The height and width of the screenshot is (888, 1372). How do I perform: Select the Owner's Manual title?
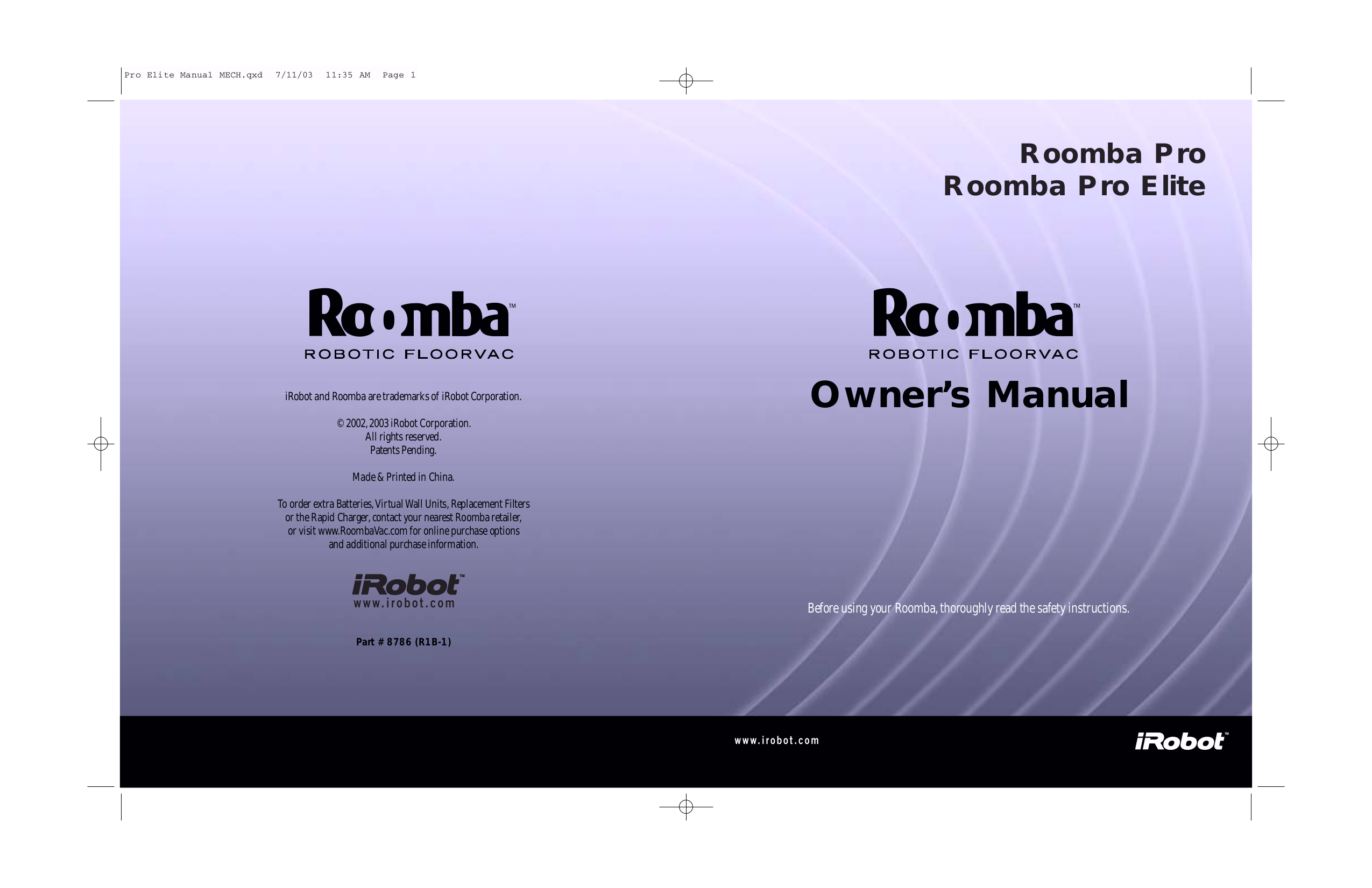(x=970, y=396)
